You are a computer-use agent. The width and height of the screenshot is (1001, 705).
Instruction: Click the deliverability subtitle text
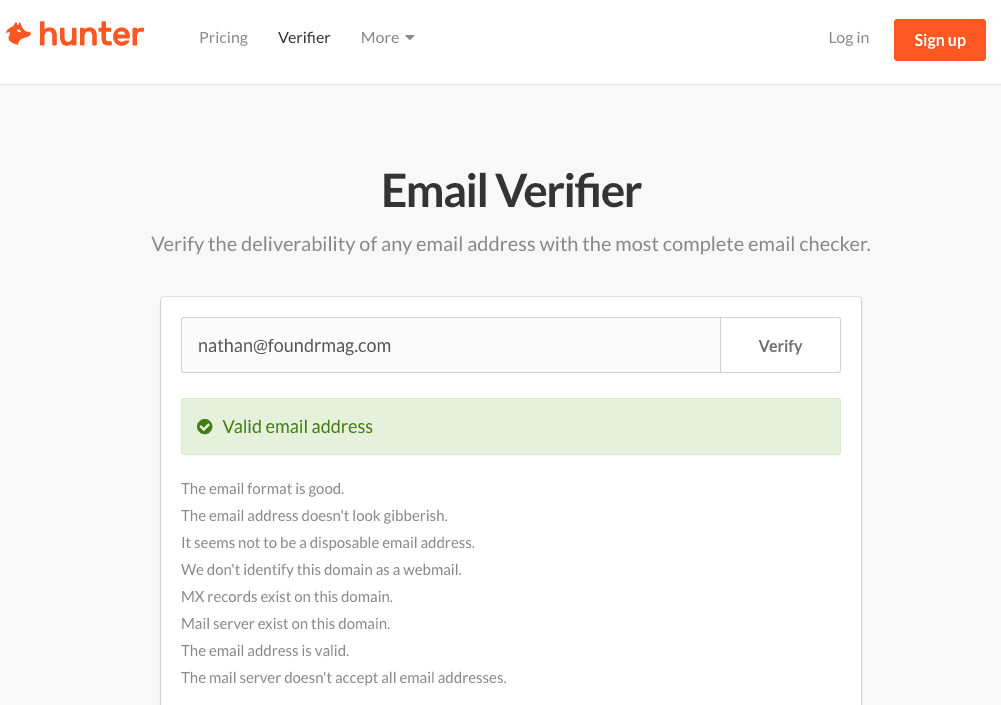point(511,244)
